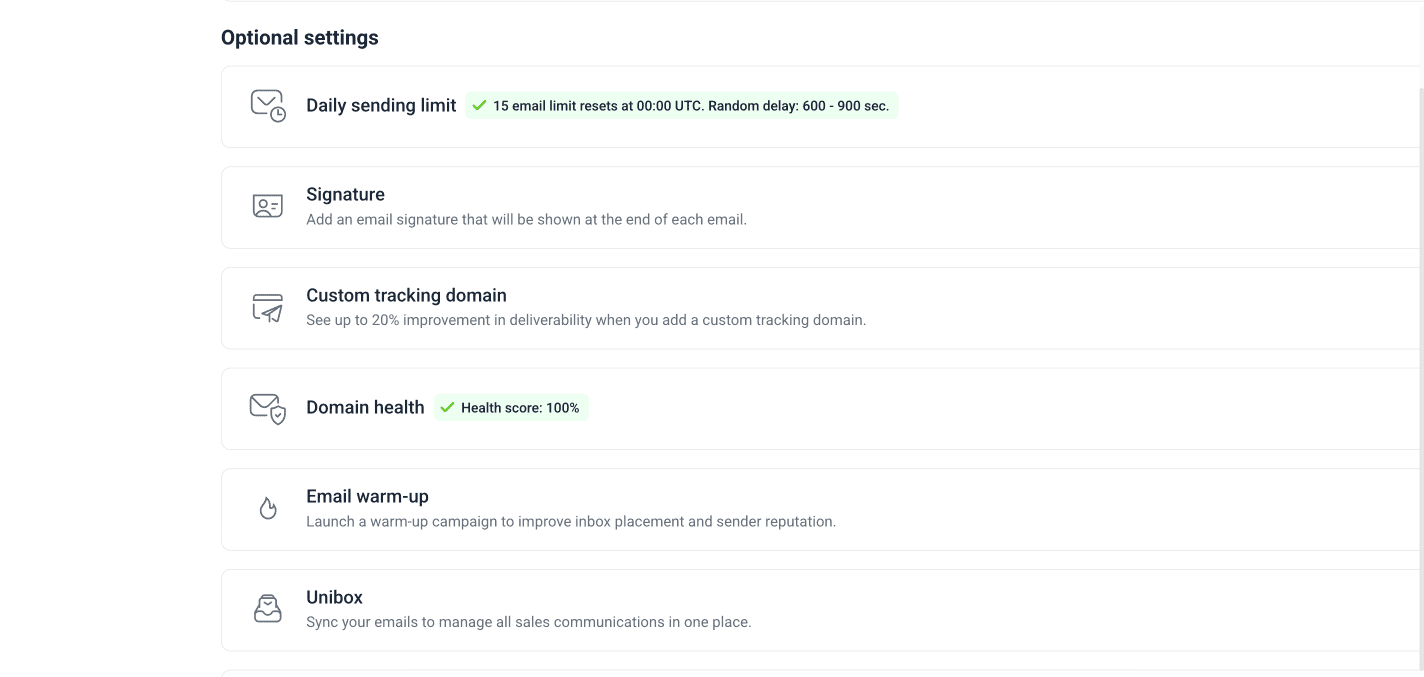Image resolution: width=1424 pixels, height=677 pixels.
Task: Expand the Custom tracking domain section
Action: tap(406, 295)
